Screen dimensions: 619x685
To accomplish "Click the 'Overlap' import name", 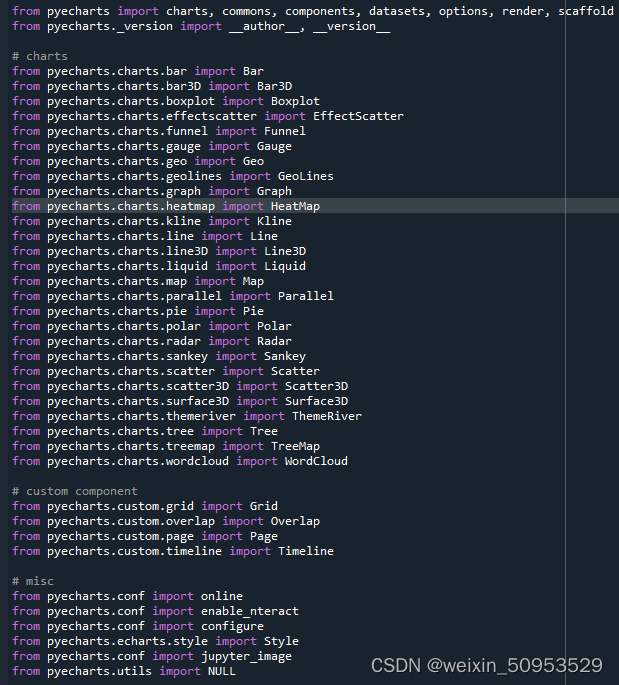I will 295,521.
